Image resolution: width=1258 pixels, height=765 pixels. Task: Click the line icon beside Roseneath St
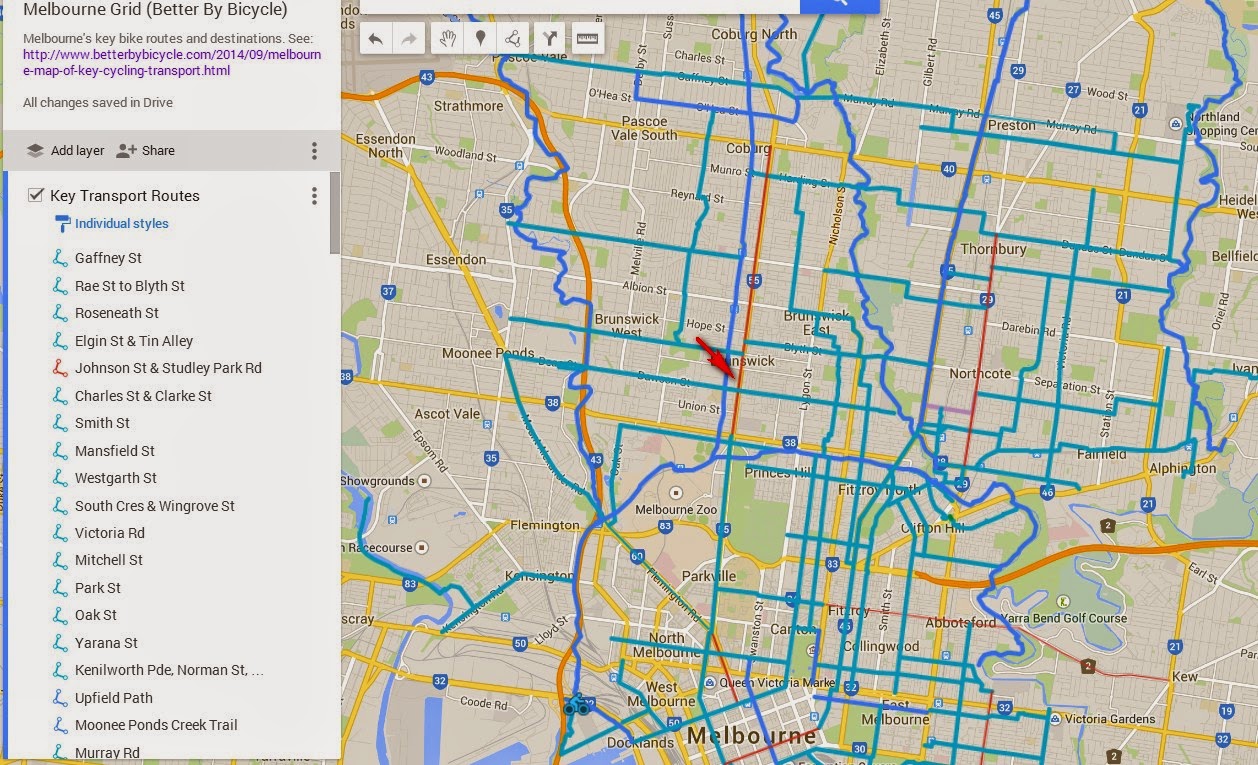(60, 313)
